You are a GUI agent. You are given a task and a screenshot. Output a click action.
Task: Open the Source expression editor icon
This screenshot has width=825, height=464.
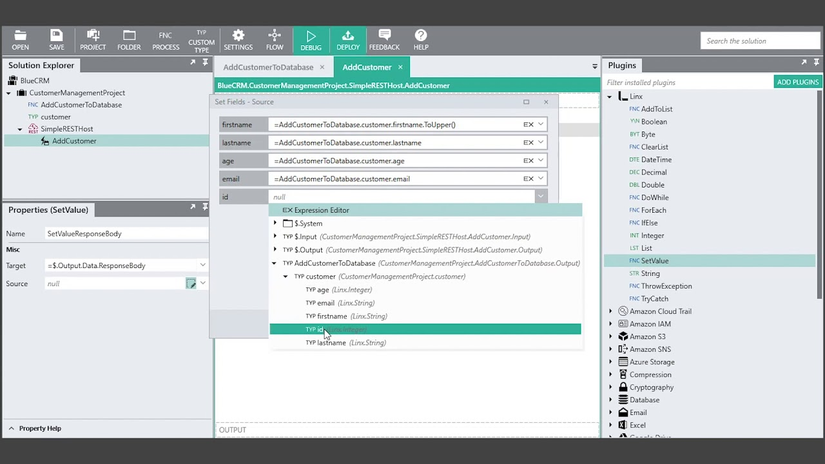(x=191, y=284)
